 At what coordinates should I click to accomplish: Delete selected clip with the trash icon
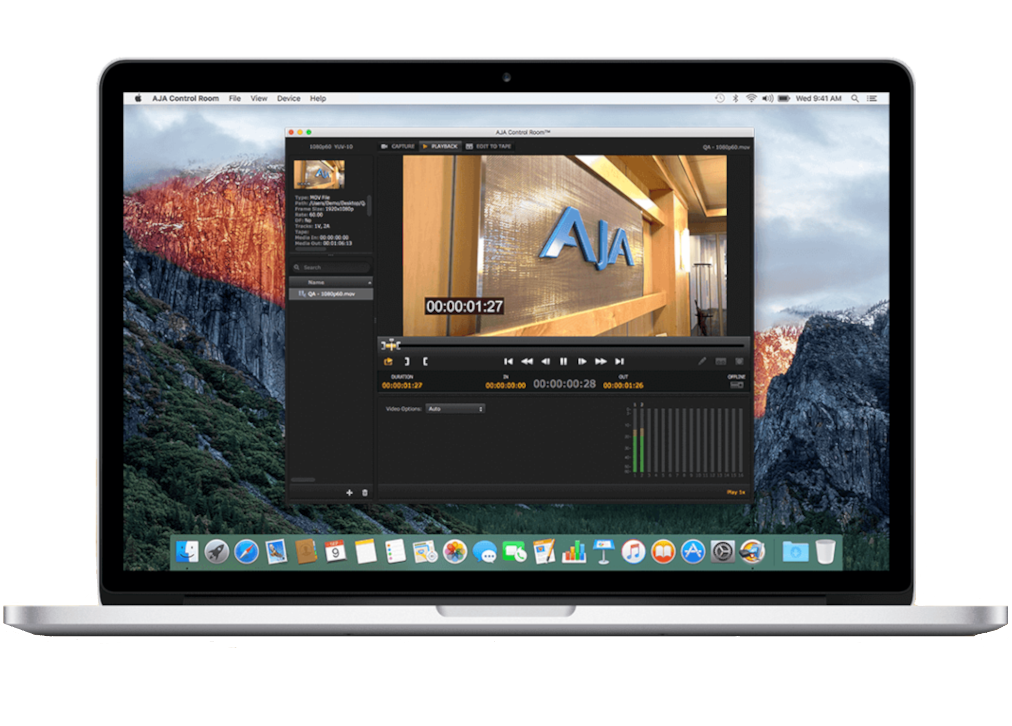click(365, 492)
